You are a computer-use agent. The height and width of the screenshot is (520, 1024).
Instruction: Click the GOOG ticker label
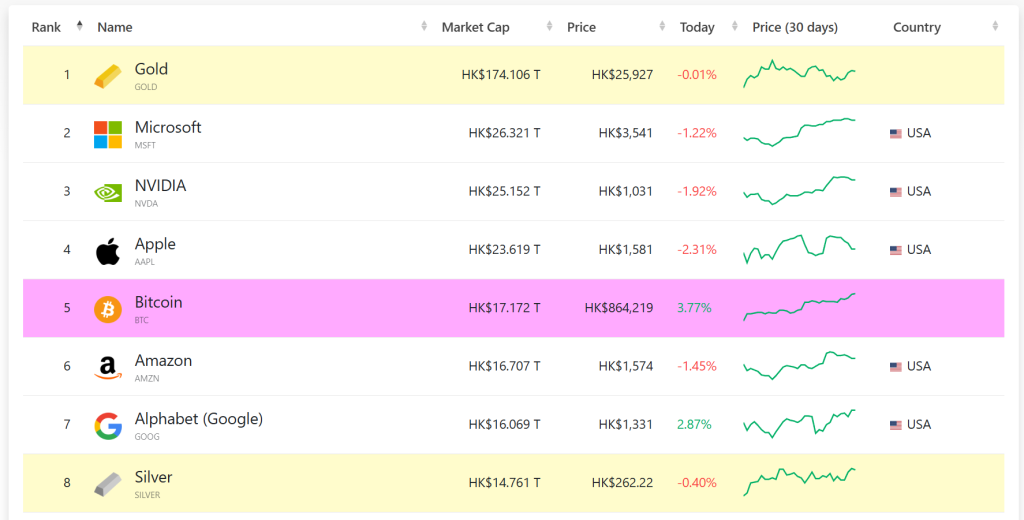(x=147, y=436)
